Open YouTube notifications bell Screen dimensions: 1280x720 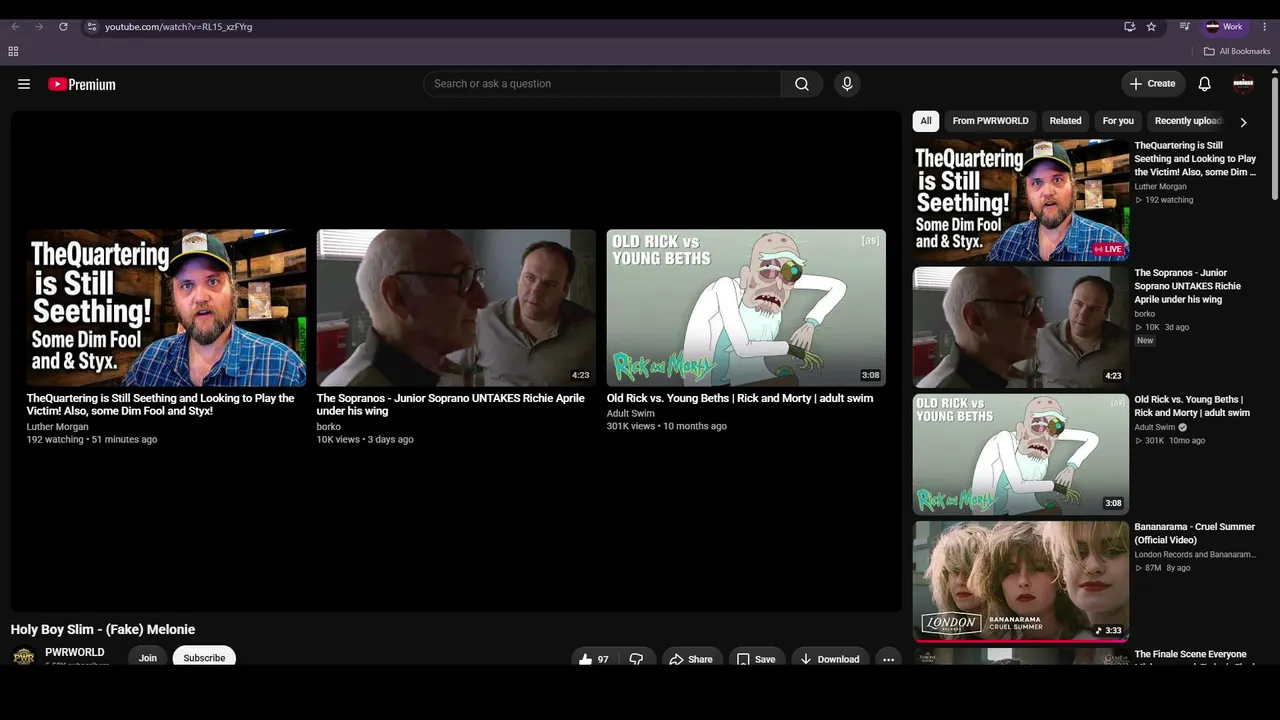pos(1205,84)
